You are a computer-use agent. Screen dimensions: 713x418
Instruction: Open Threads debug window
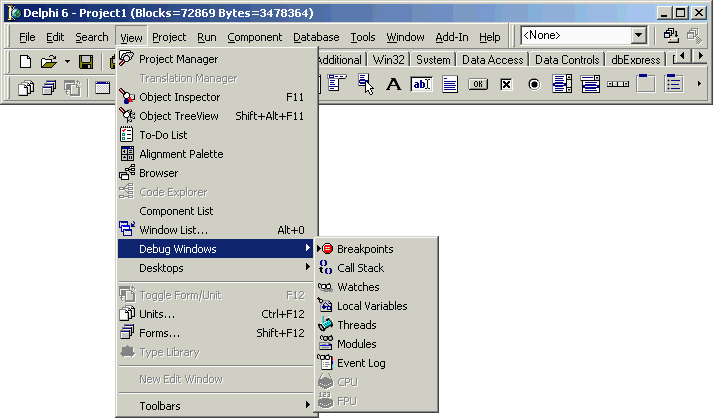click(x=377, y=325)
